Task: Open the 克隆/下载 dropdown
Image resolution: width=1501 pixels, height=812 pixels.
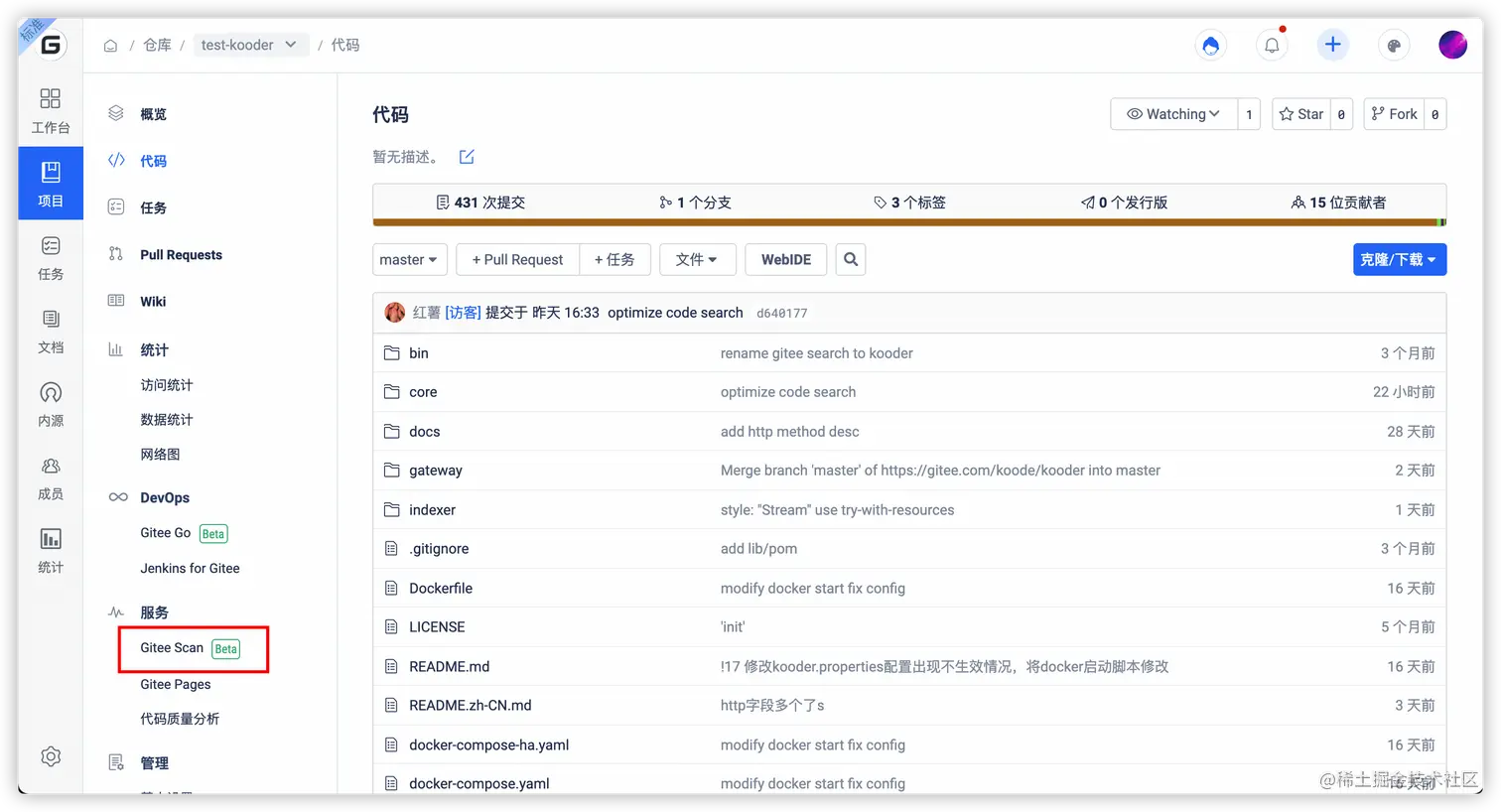Action: coord(1400,259)
